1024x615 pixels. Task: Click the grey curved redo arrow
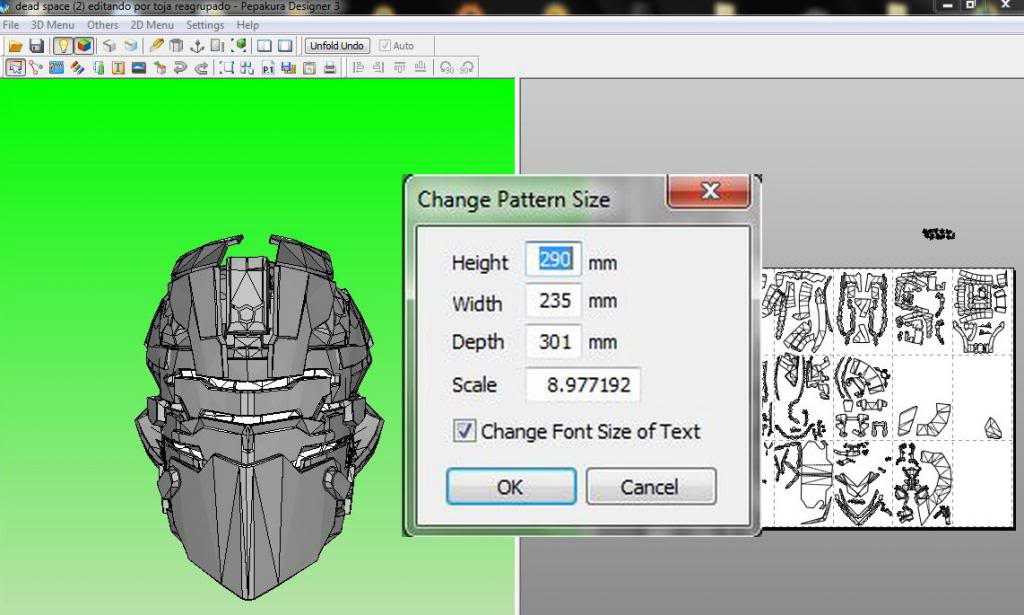tap(202, 67)
